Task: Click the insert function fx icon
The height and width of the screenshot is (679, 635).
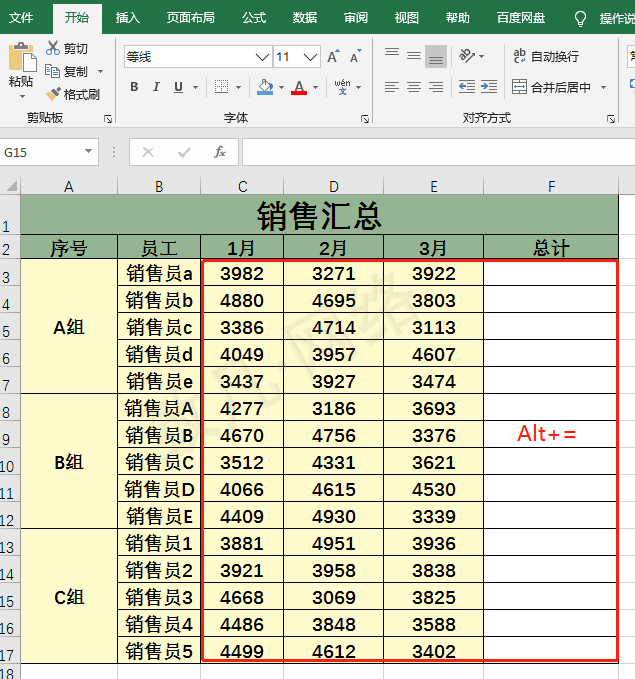Action: pyautogui.click(x=220, y=152)
